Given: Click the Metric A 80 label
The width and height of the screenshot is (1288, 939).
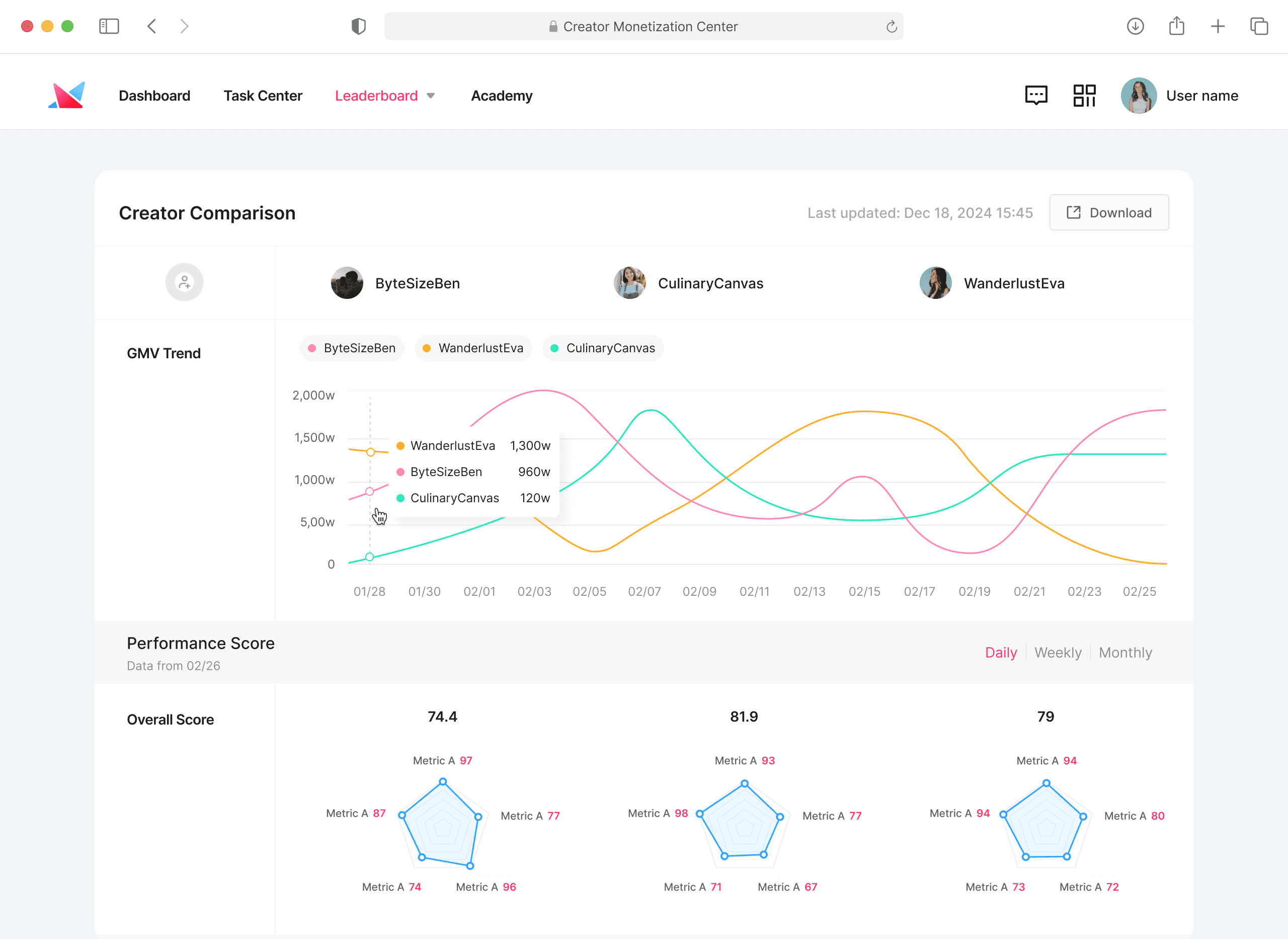Looking at the screenshot, I should point(1134,816).
